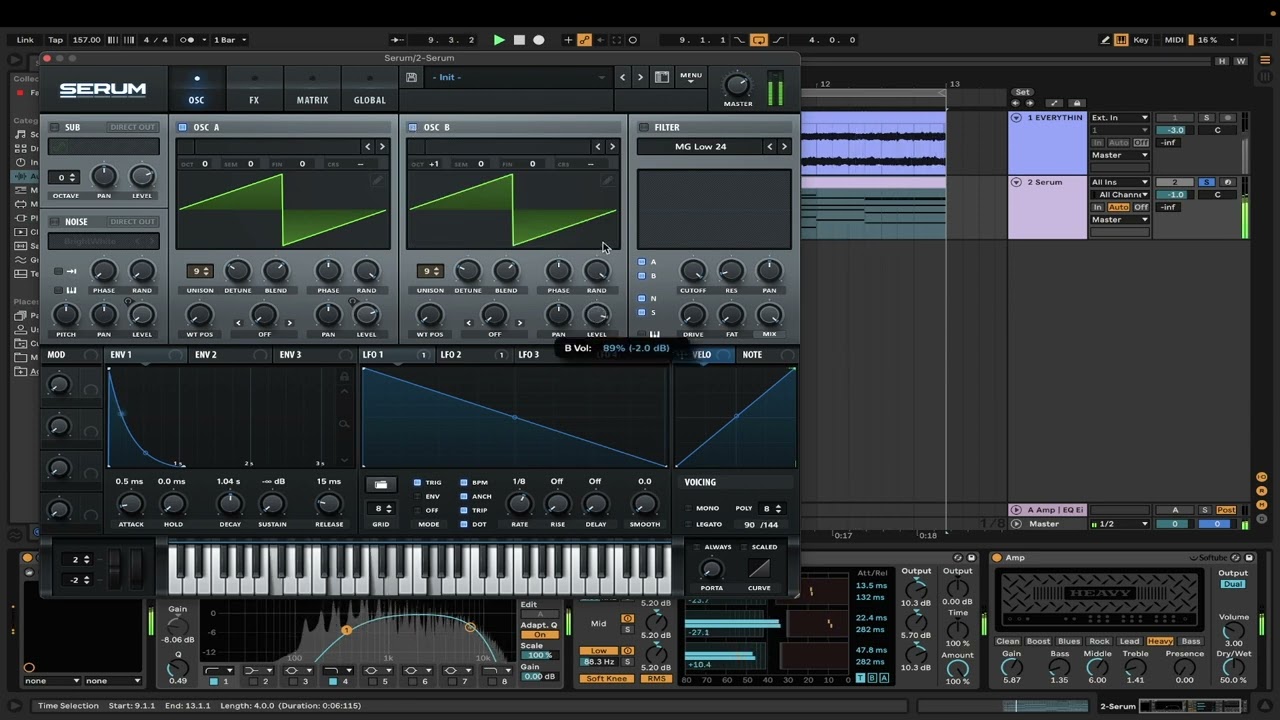Enable Key map mode
Image resolution: width=1280 pixels, height=720 pixels.
coord(1141,40)
